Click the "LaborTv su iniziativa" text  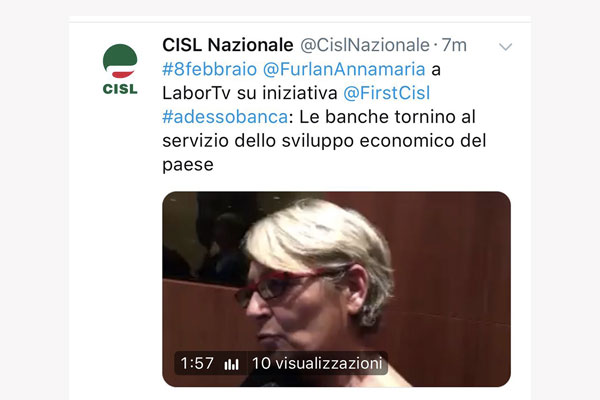point(249,93)
